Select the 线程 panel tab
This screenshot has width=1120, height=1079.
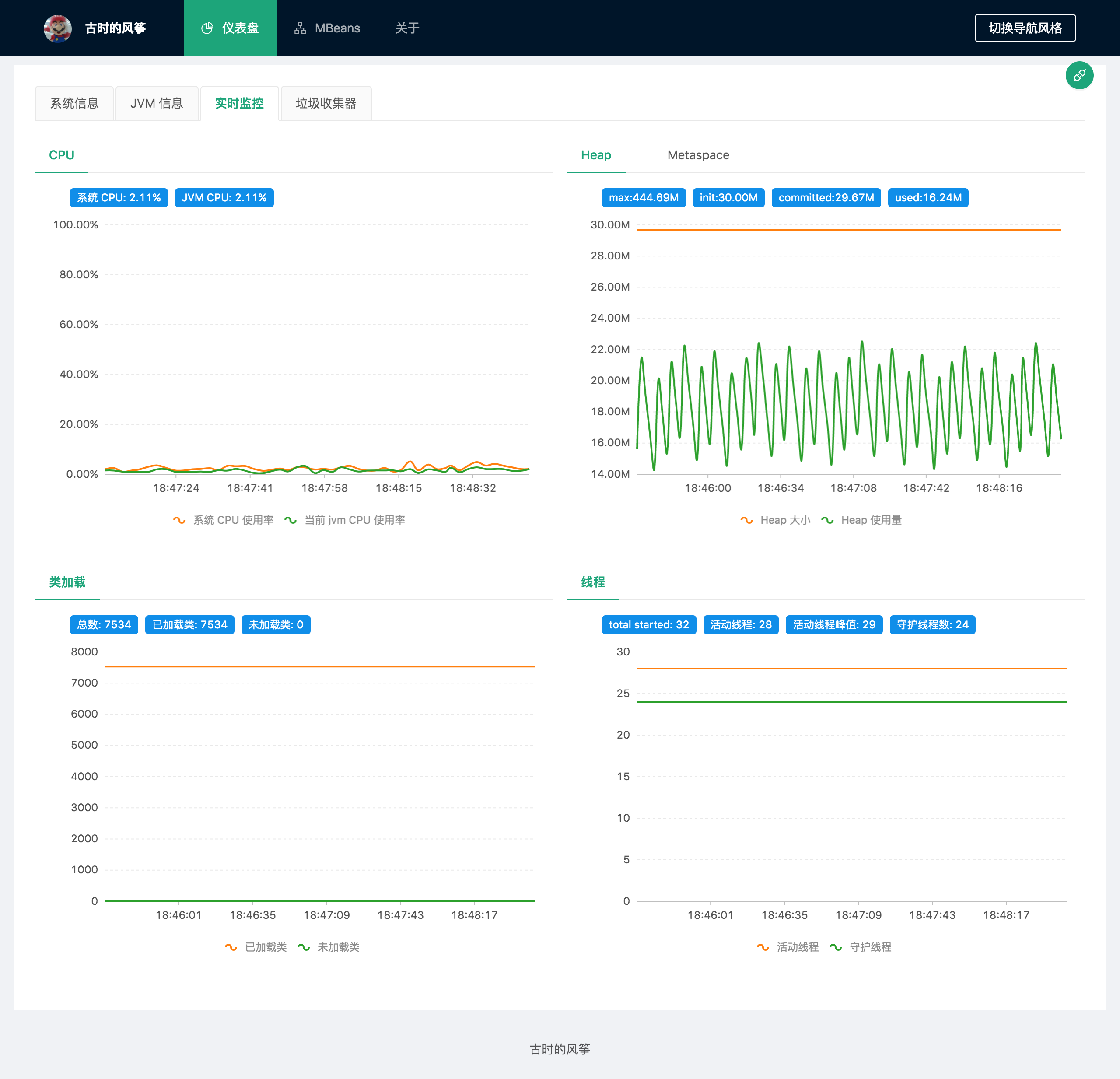593,582
